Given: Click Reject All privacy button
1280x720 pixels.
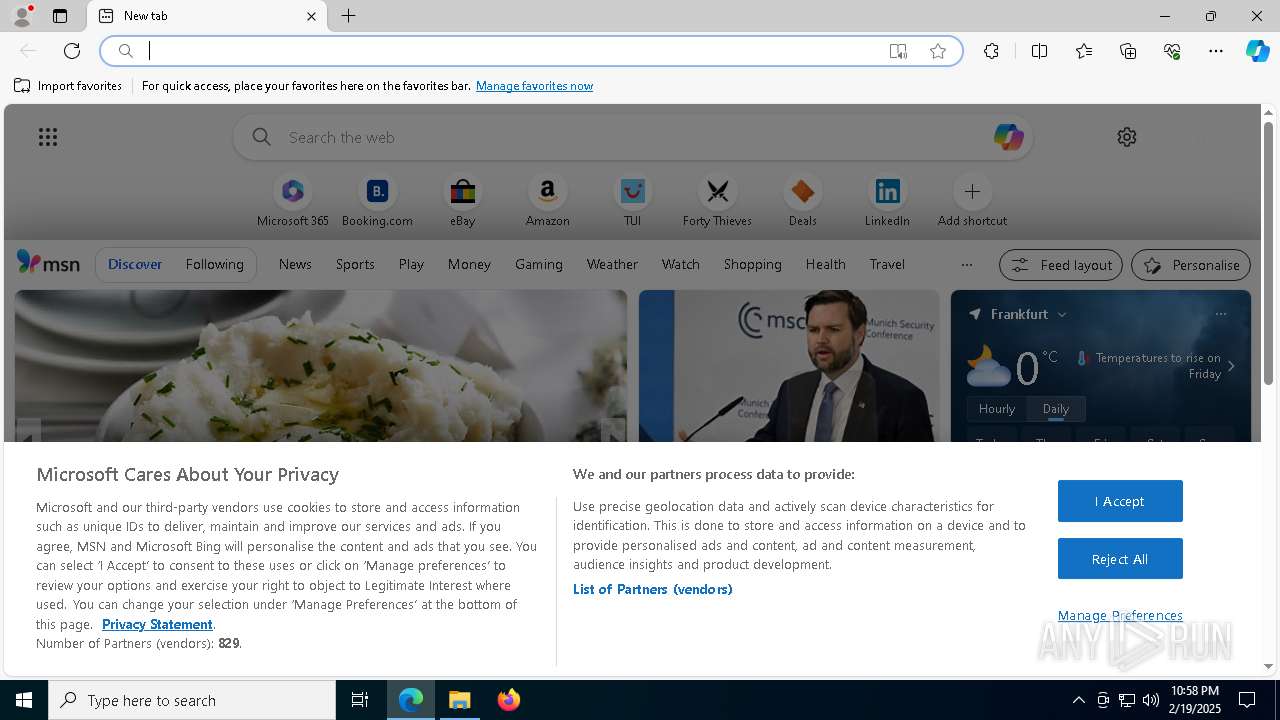Looking at the screenshot, I should click(x=1120, y=559).
